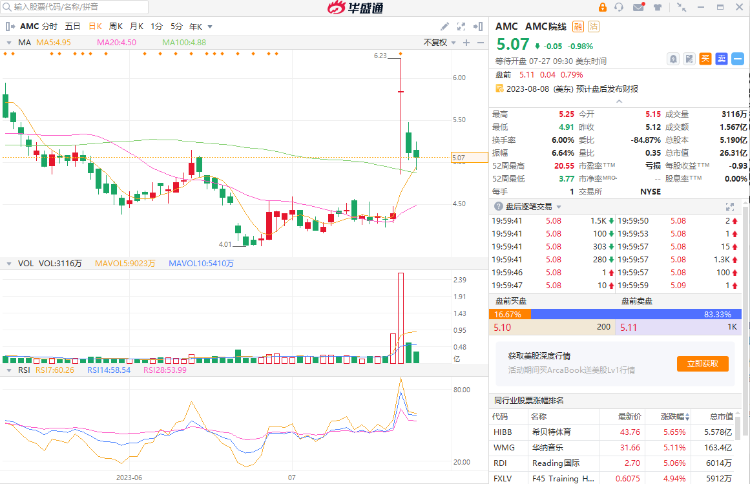Screen dimensions: 750x484
Task: Sort by 最新价 column header
Action: click(629, 417)
